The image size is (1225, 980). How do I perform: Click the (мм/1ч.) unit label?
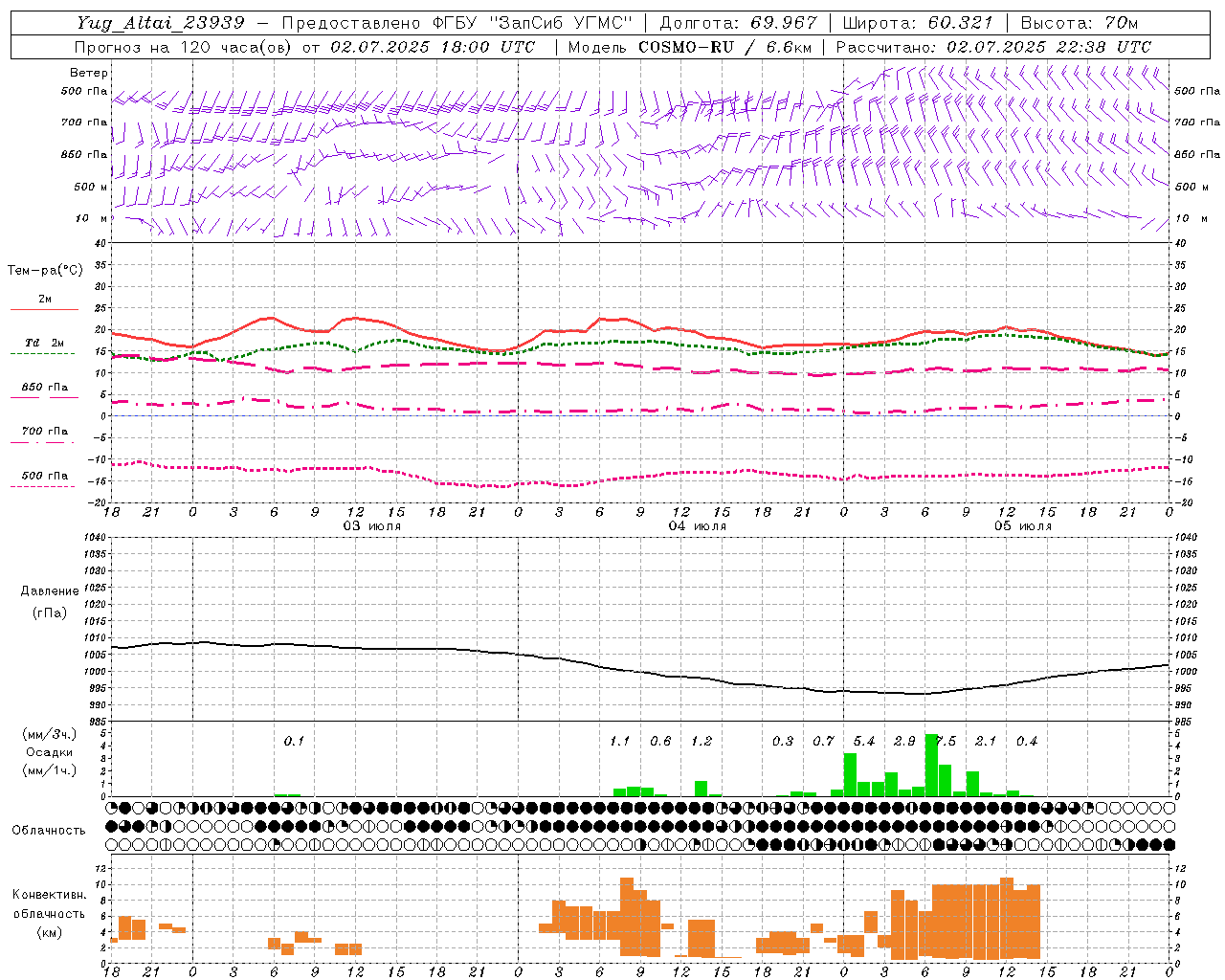click(49, 770)
